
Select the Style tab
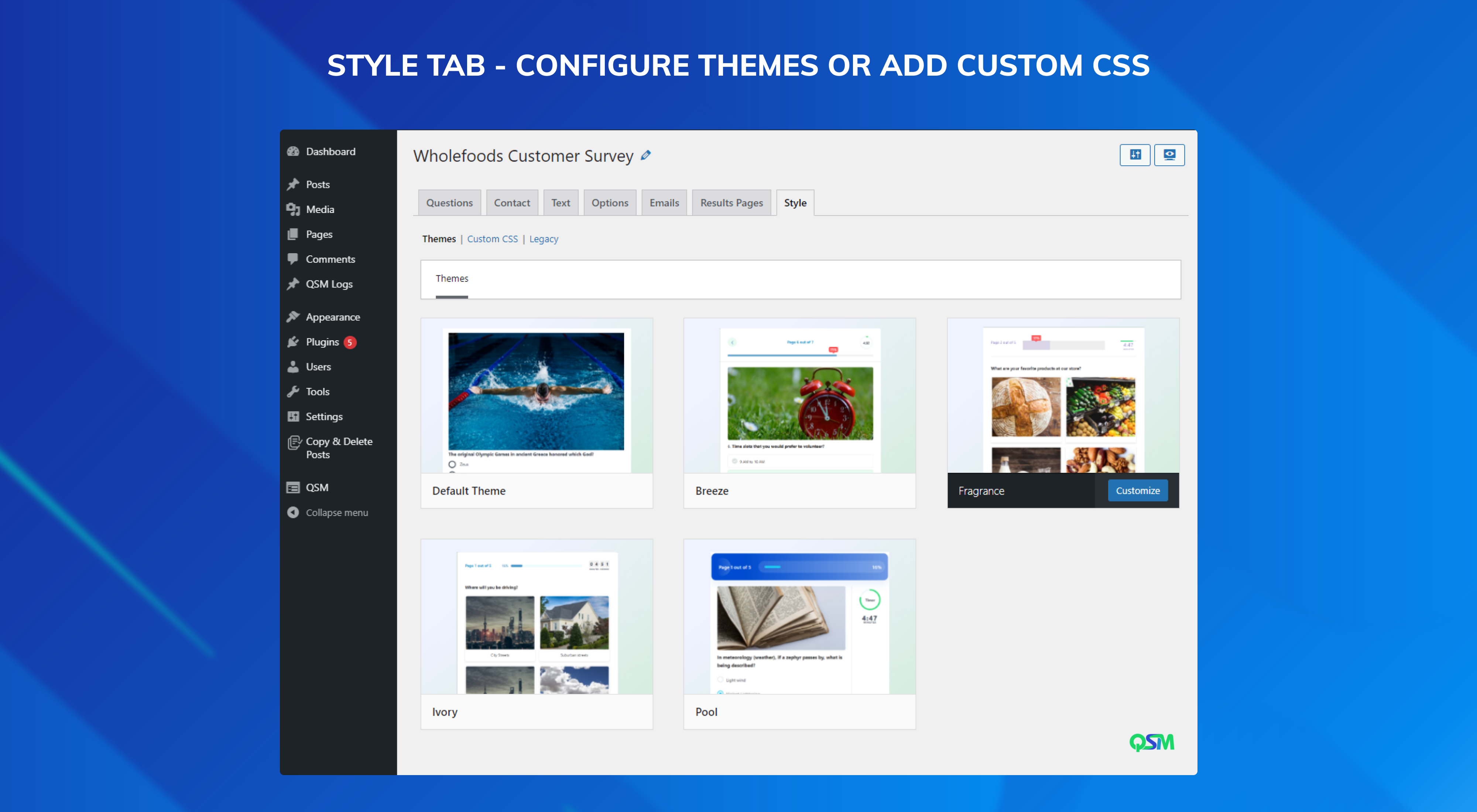click(x=795, y=203)
